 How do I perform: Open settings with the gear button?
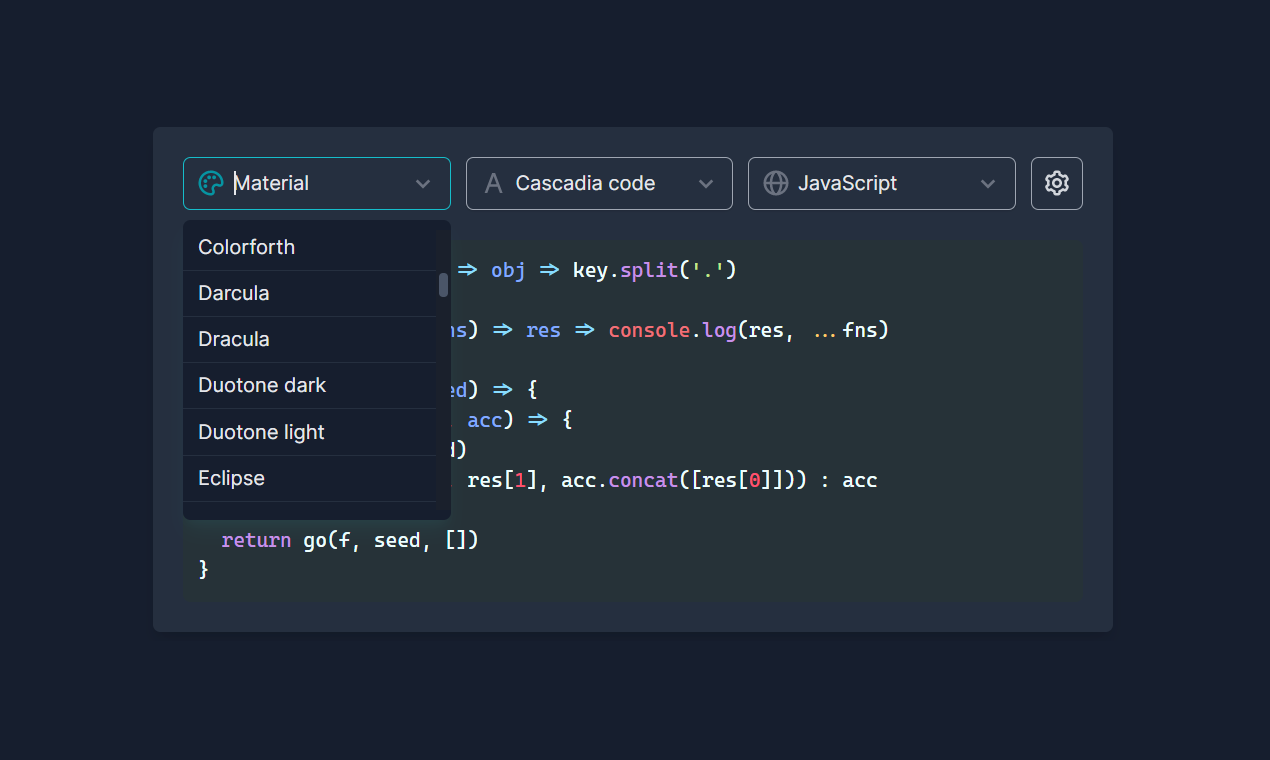tap(1056, 183)
